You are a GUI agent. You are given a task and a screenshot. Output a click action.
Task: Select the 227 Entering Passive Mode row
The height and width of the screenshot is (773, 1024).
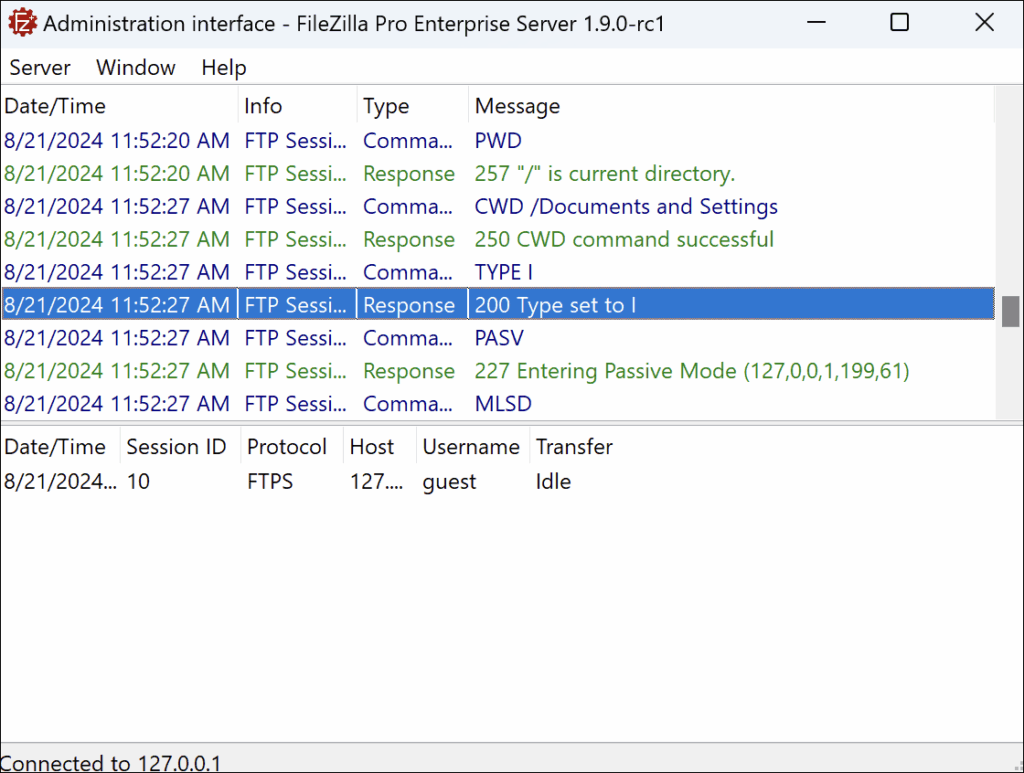[x=691, y=372]
